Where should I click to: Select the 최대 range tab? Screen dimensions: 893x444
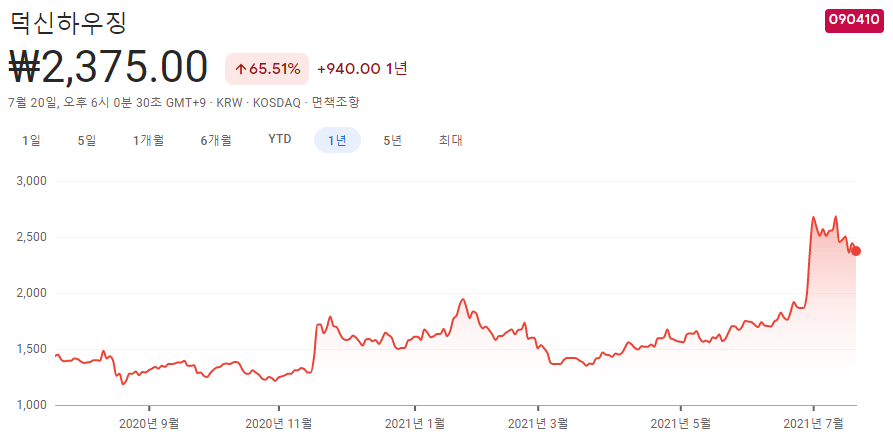coord(450,141)
